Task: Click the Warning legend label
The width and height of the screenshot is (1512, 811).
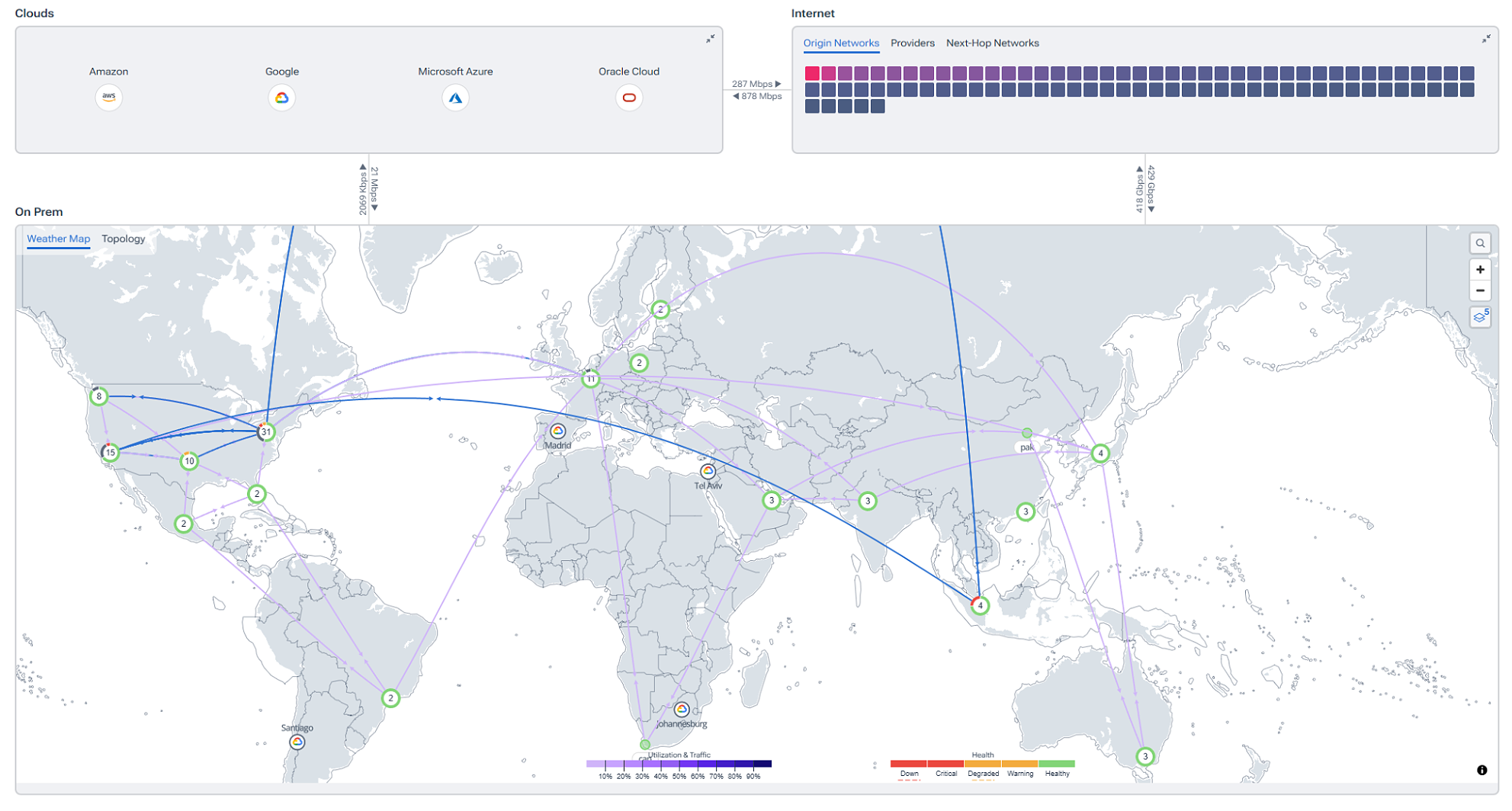Action: tap(1020, 774)
